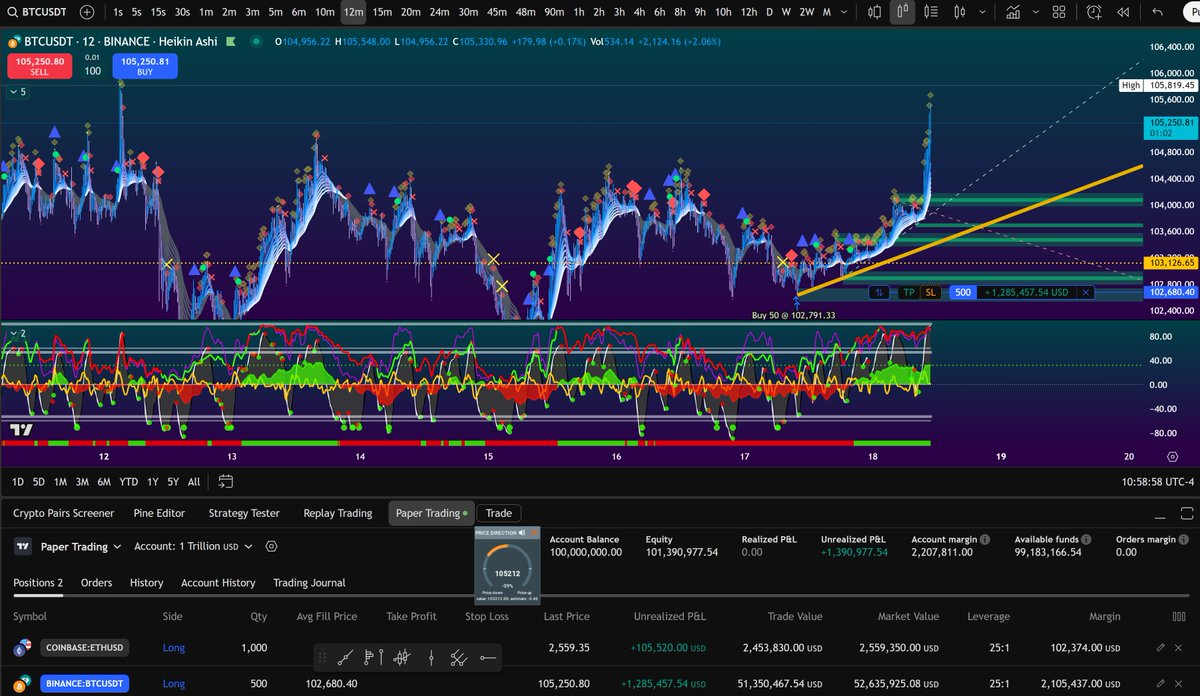Open the Pine Editor tab
1200x696 pixels.
(x=158, y=513)
